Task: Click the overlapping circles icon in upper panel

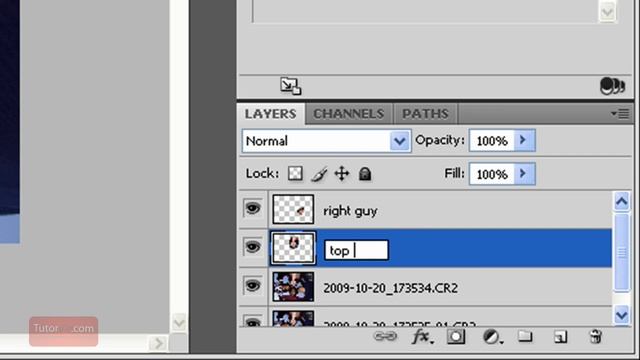Action: (612, 86)
